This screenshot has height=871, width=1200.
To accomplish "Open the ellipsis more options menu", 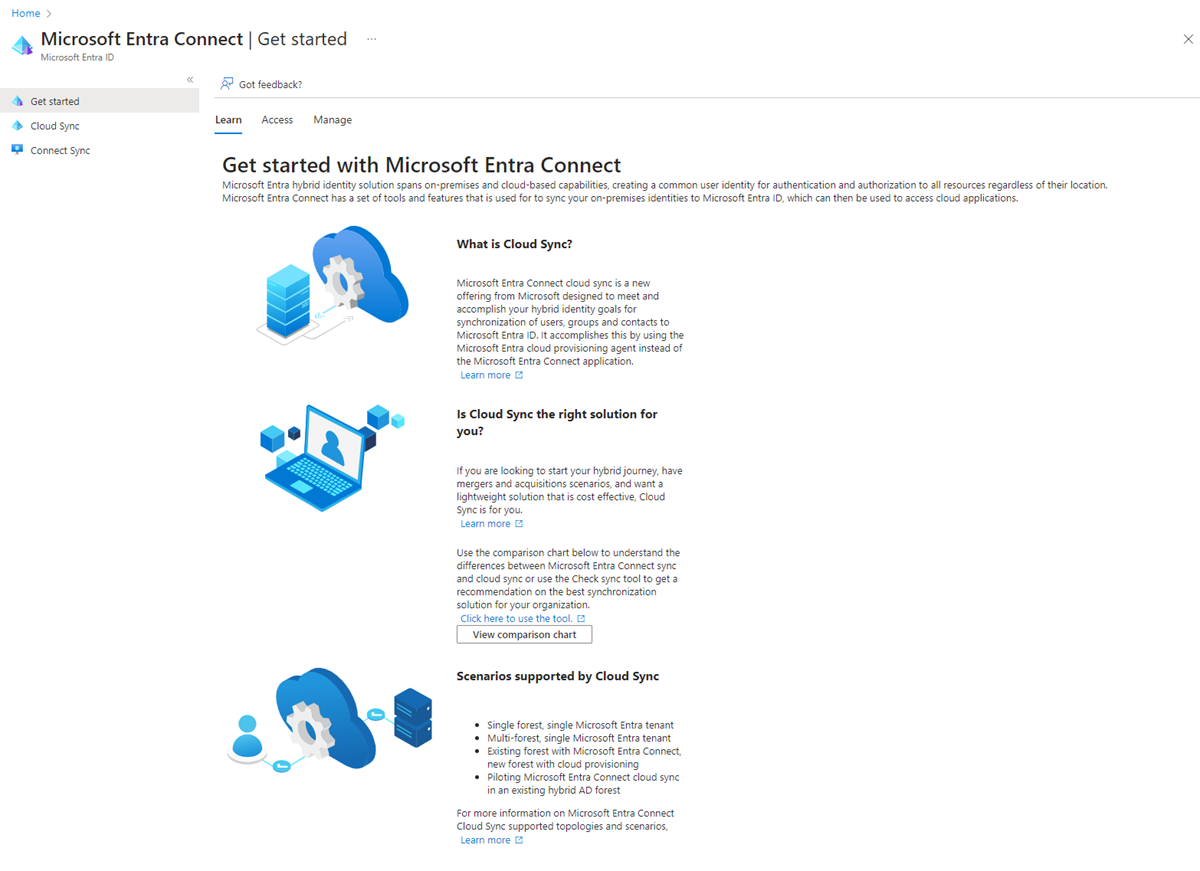I will (x=371, y=39).
